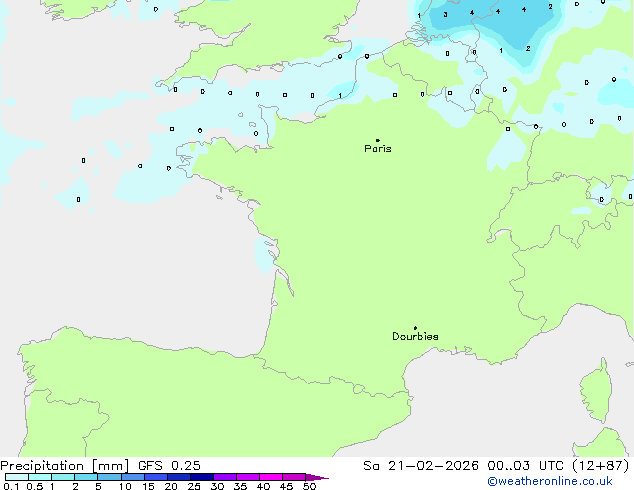Click the 0.5–1 mm legend color box
This screenshot has width=634, height=490.
[40, 477]
